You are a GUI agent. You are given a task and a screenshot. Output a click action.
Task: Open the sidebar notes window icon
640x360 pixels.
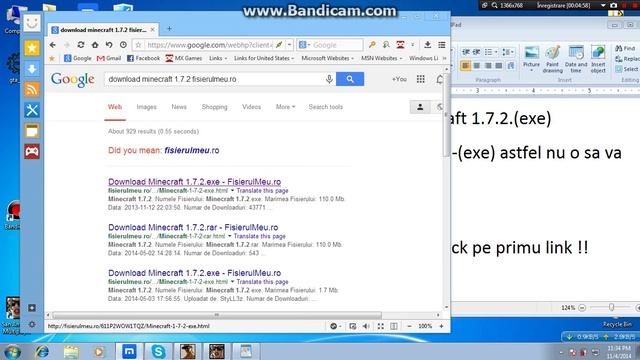[x=32, y=131]
